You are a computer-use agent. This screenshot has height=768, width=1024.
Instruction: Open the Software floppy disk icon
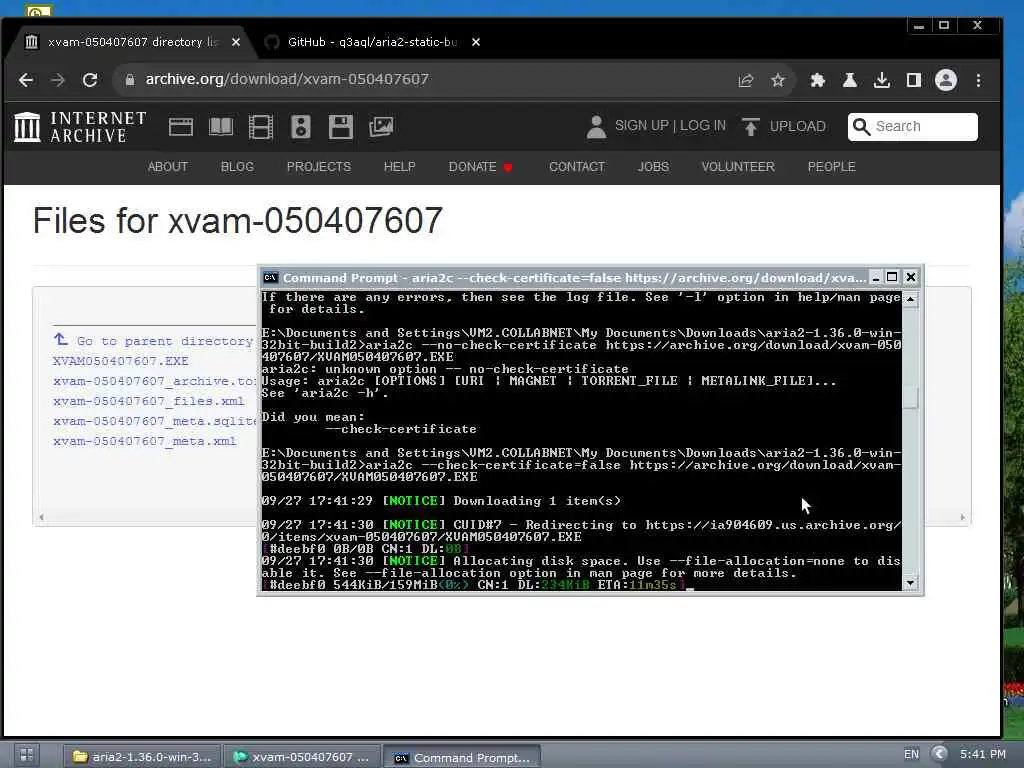coord(340,127)
